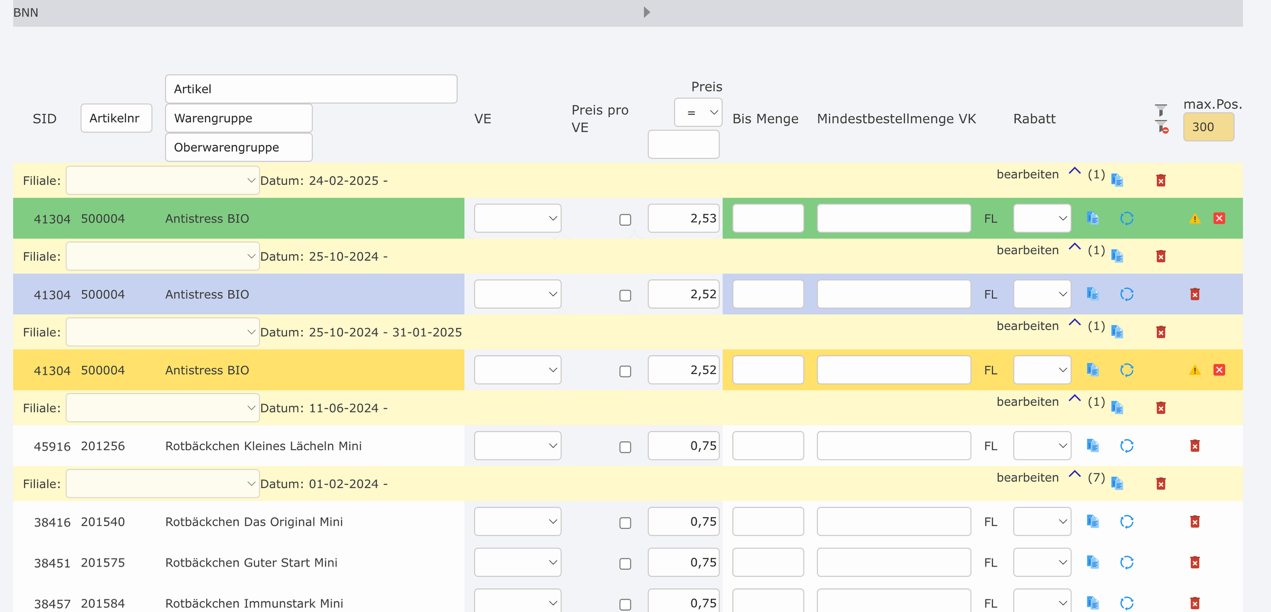Screen dimensions: 1271x612
Task: Click the apply filter funnel icon
Action: 1160,110
